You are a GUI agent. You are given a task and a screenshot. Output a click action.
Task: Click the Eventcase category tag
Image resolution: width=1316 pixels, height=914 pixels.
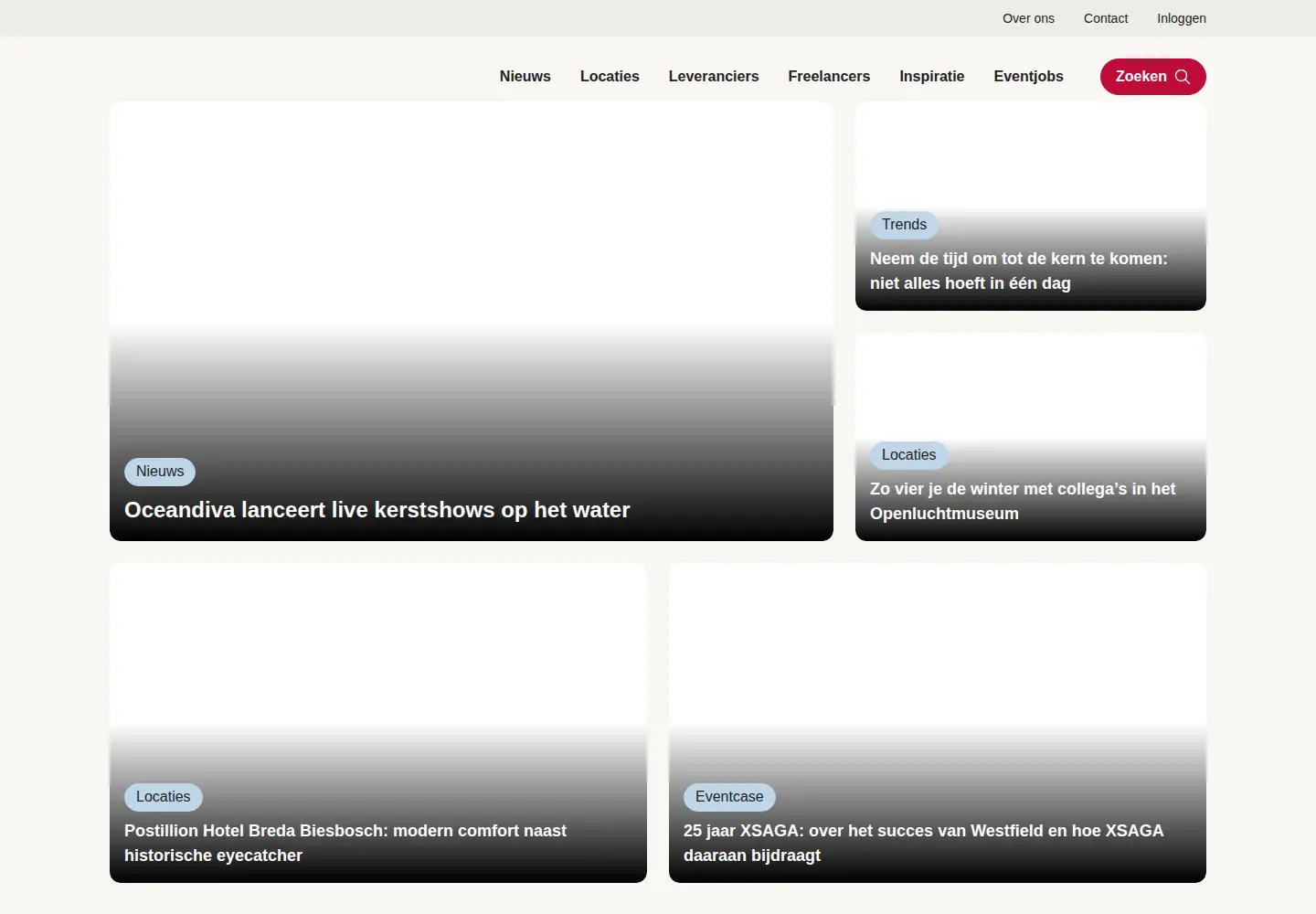click(x=729, y=797)
